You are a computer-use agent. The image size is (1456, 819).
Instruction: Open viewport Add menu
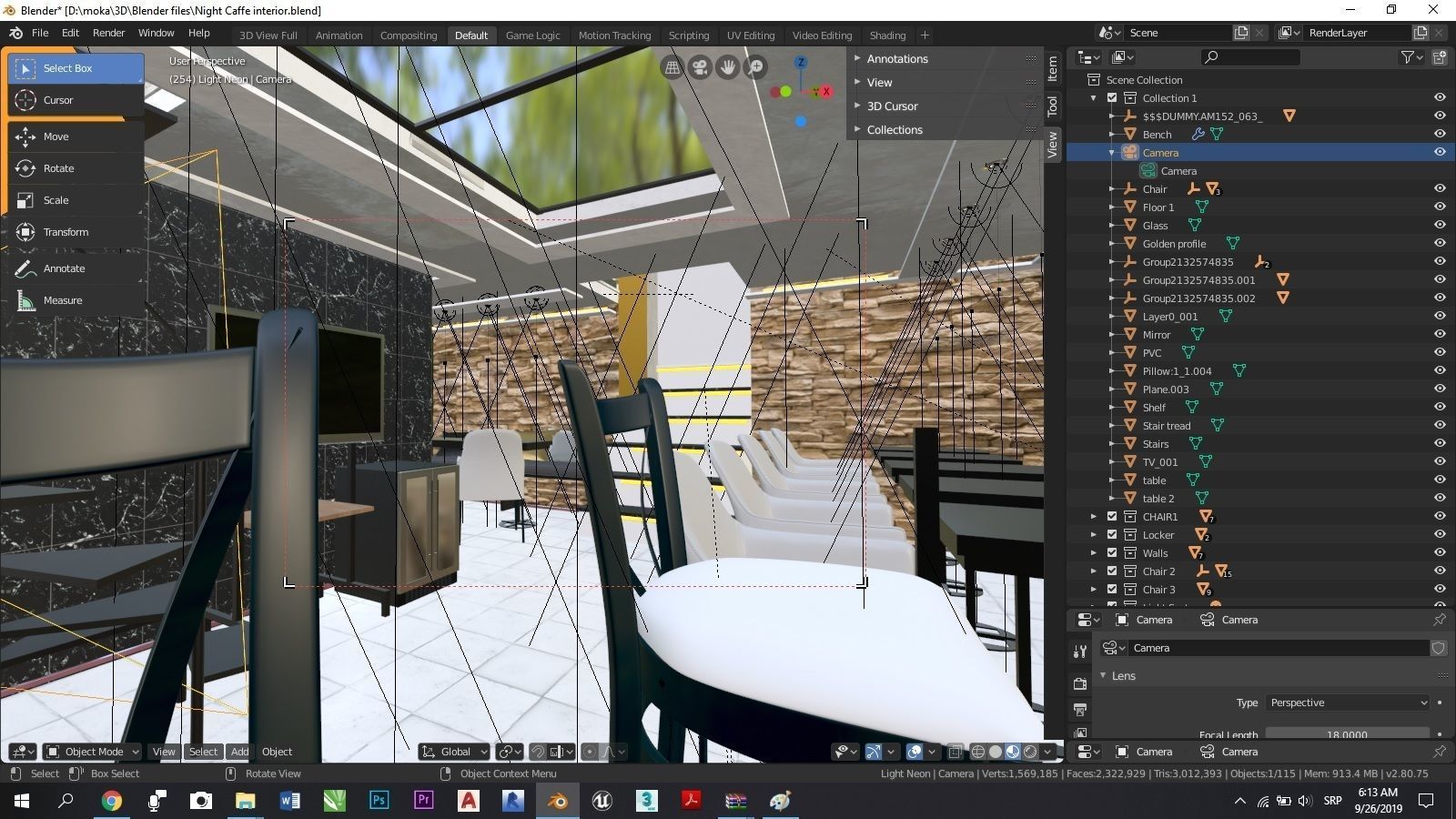[239, 752]
